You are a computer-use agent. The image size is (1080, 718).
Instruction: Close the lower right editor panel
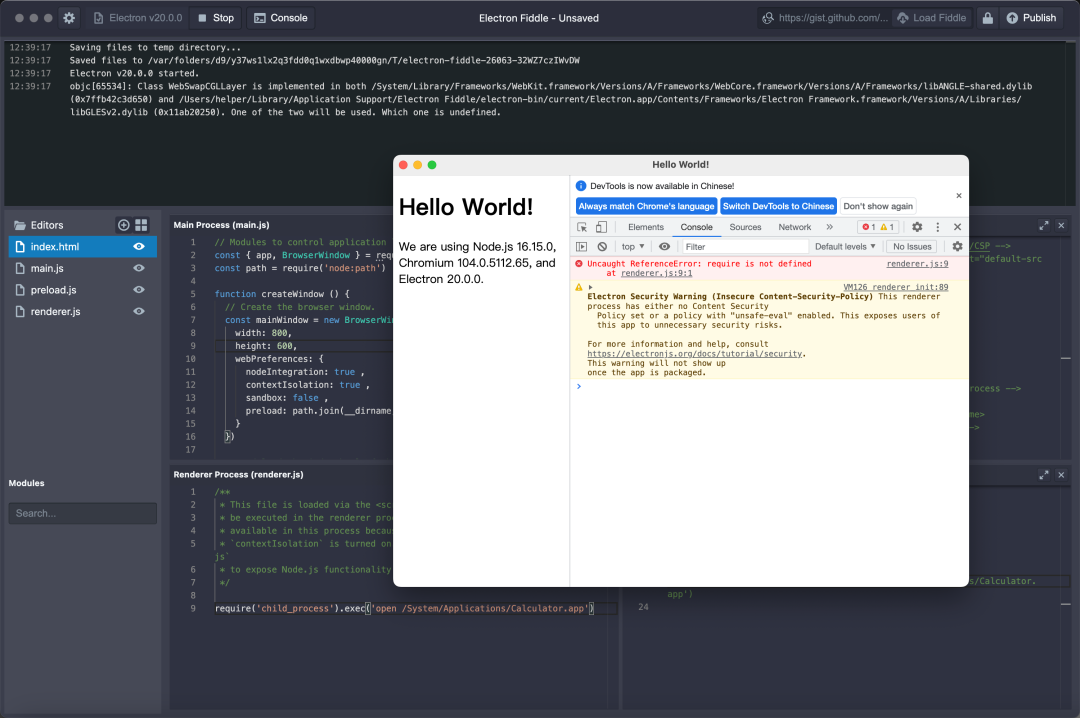[x=1061, y=475]
